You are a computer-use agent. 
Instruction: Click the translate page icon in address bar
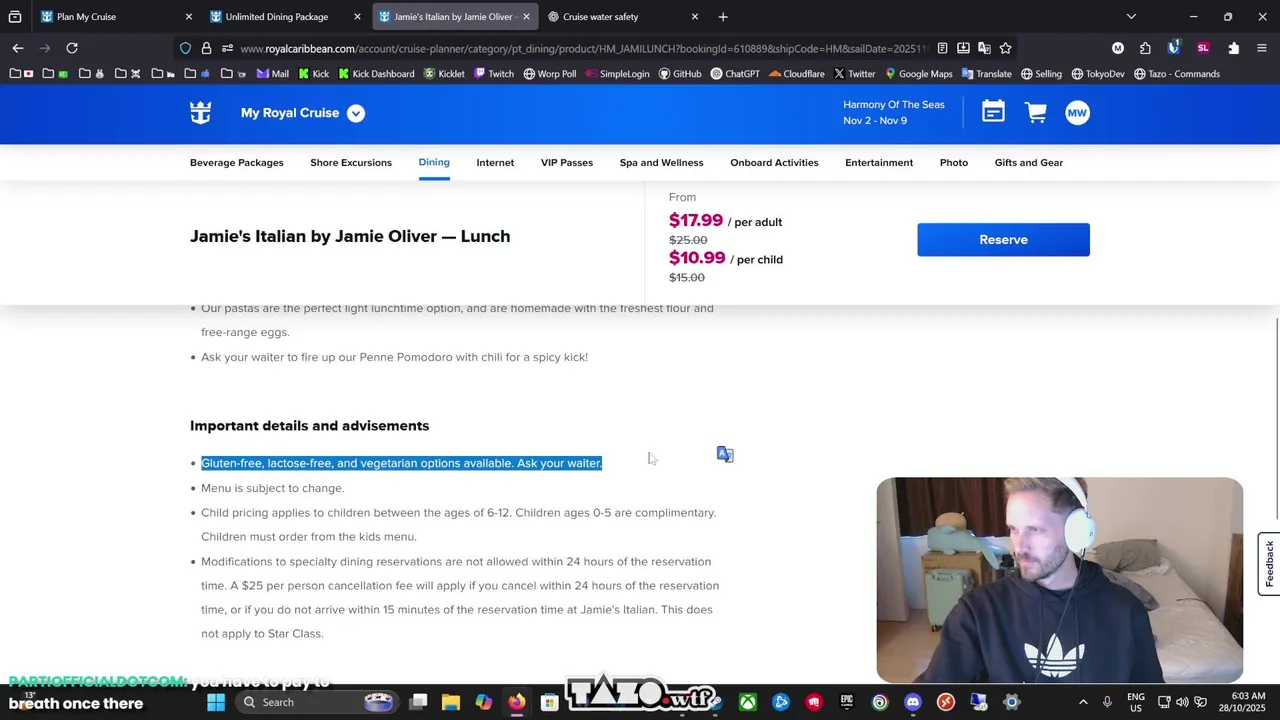pyautogui.click(x=984, y=48)
